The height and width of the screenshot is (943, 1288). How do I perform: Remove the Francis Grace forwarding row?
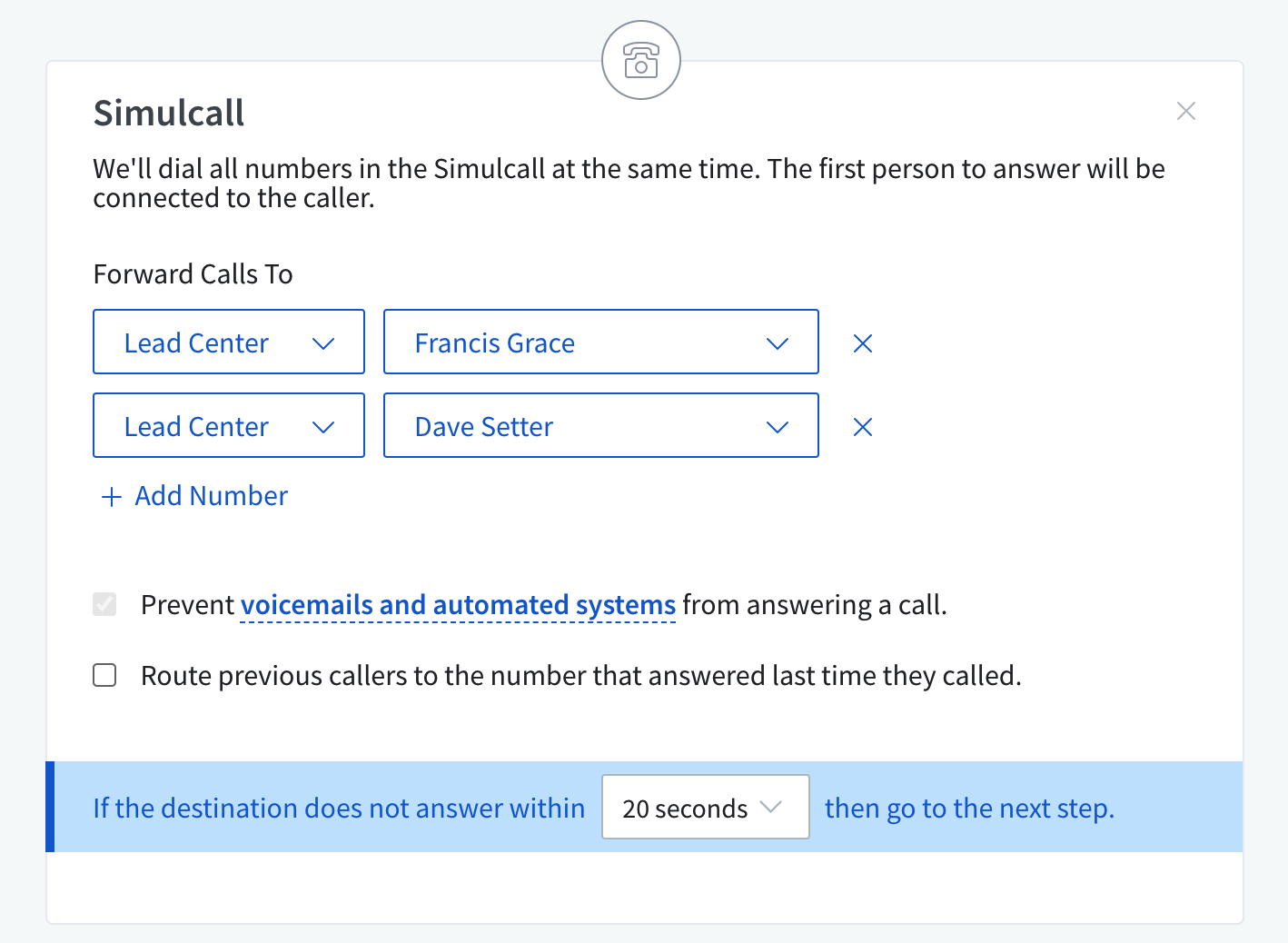coord(863,343)
